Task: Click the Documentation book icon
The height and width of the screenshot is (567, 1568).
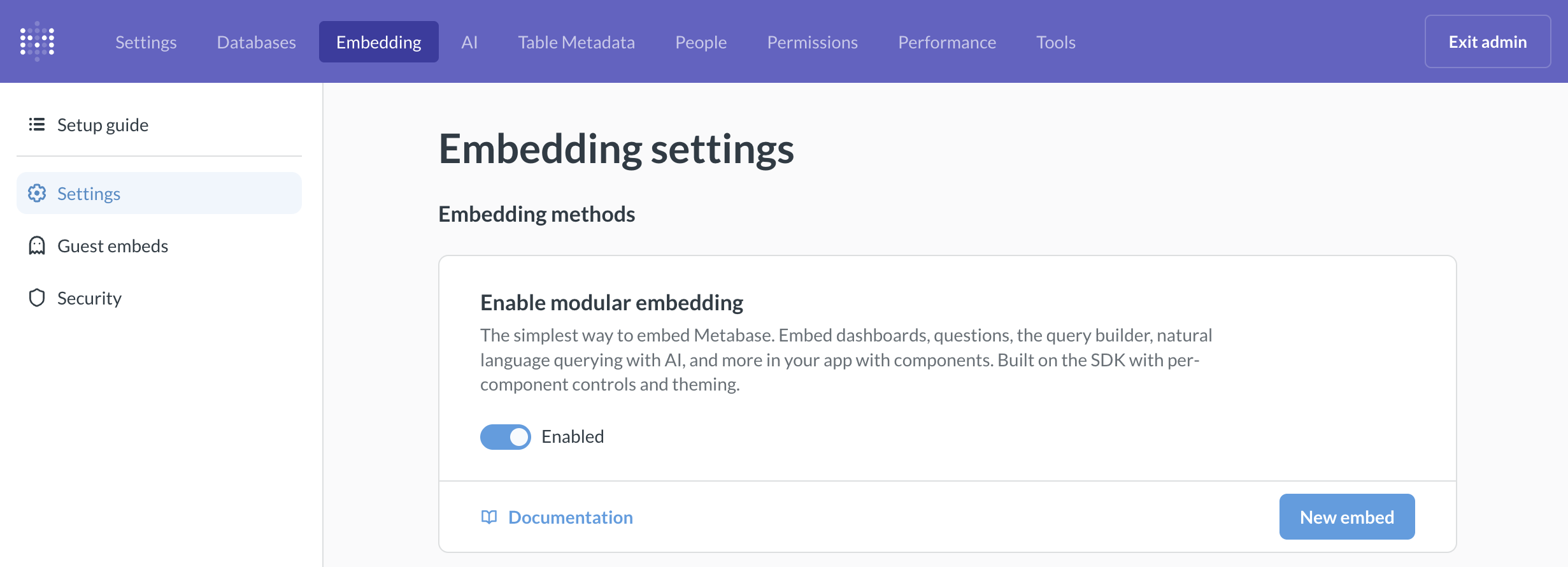Action: [489, 517]
